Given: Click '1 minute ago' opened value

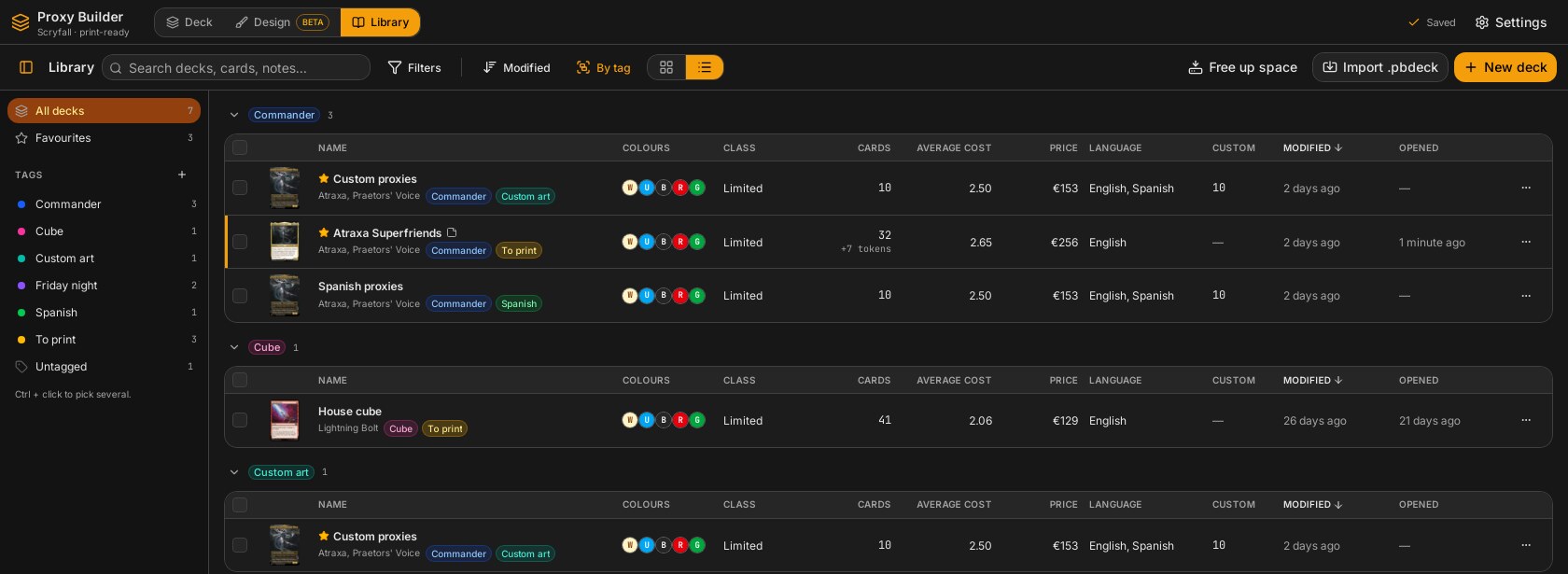Looking at the screenshot, I should (x=1432, y=243).
